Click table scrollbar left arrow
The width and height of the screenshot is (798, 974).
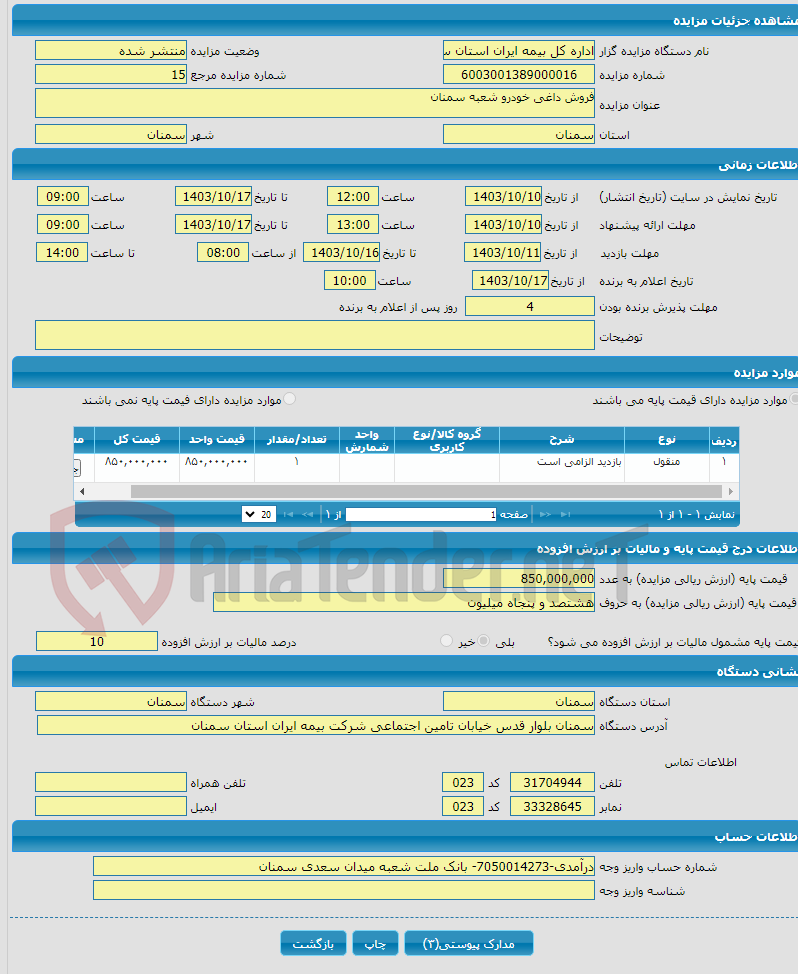[x=82, y=491]
